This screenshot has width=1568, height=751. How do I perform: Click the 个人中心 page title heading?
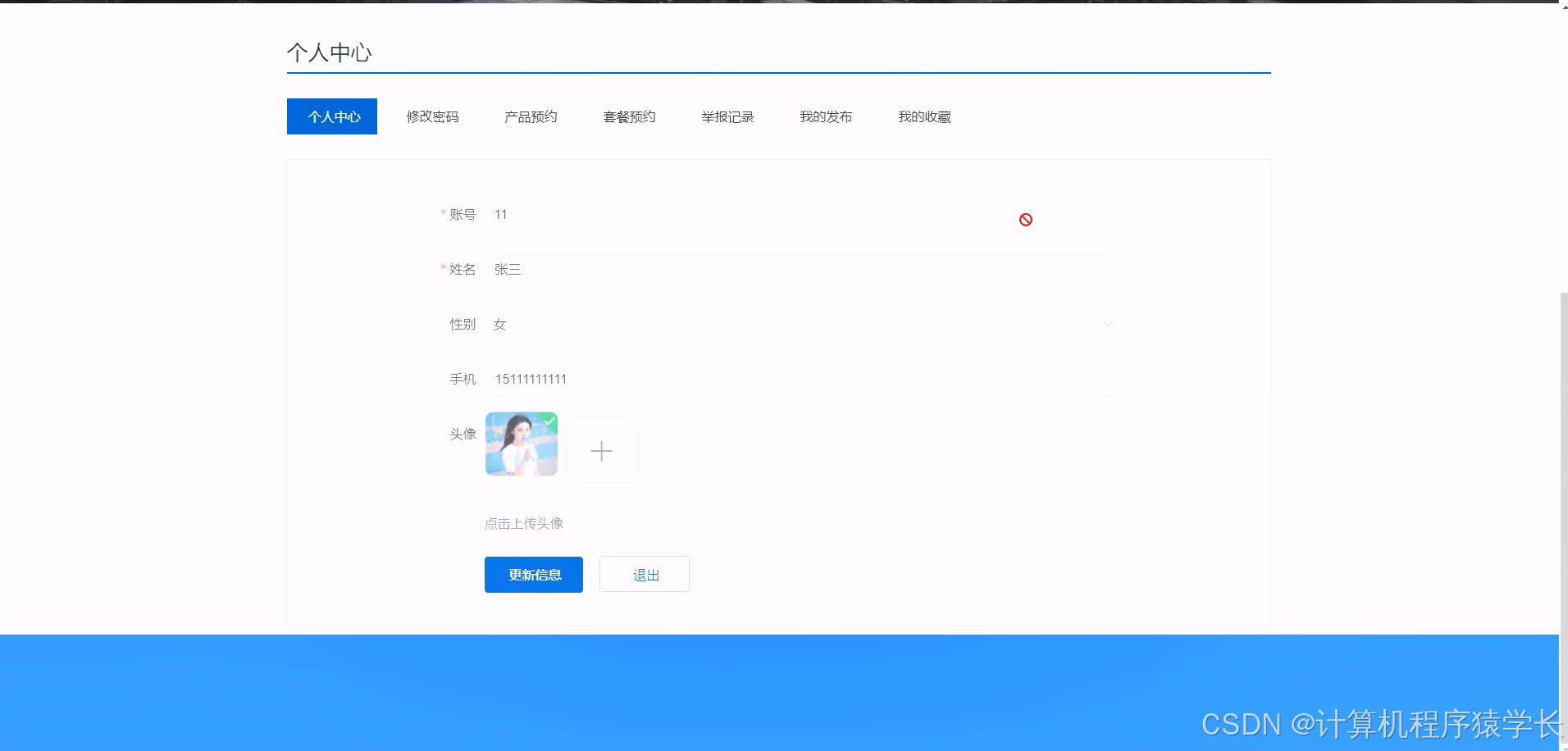(x=329, y=52)
